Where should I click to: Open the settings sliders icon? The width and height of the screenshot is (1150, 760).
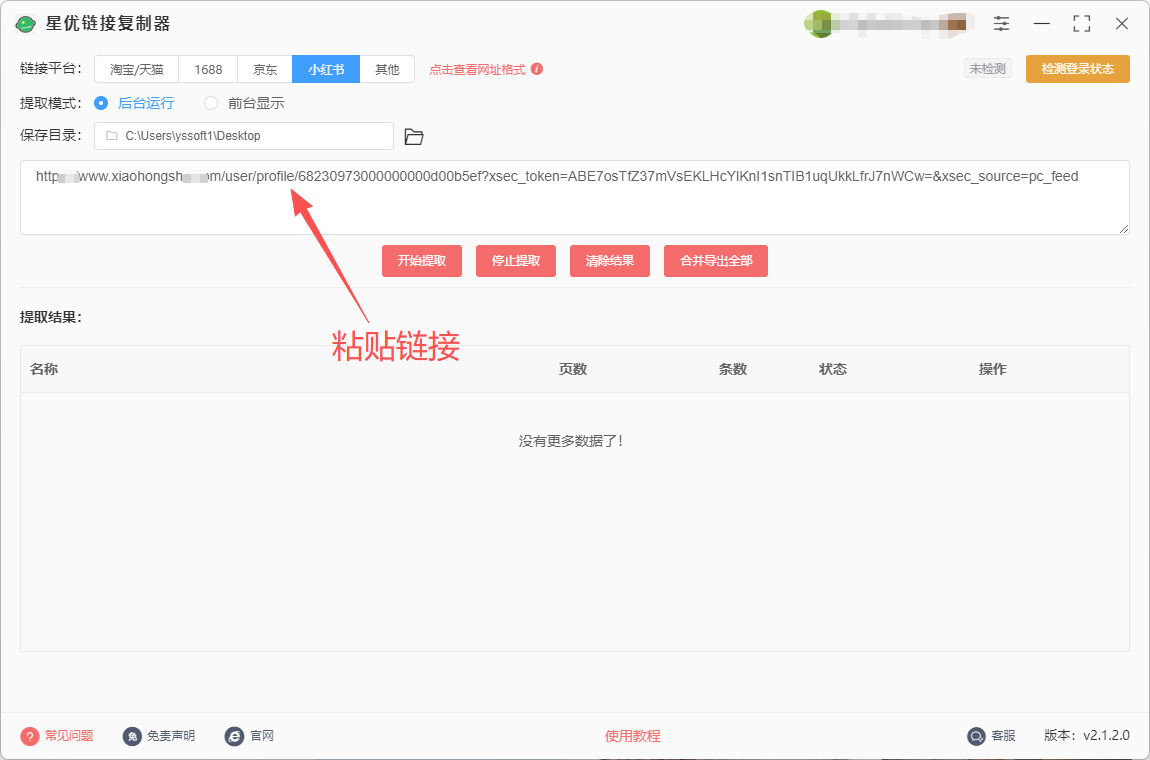1001,23
